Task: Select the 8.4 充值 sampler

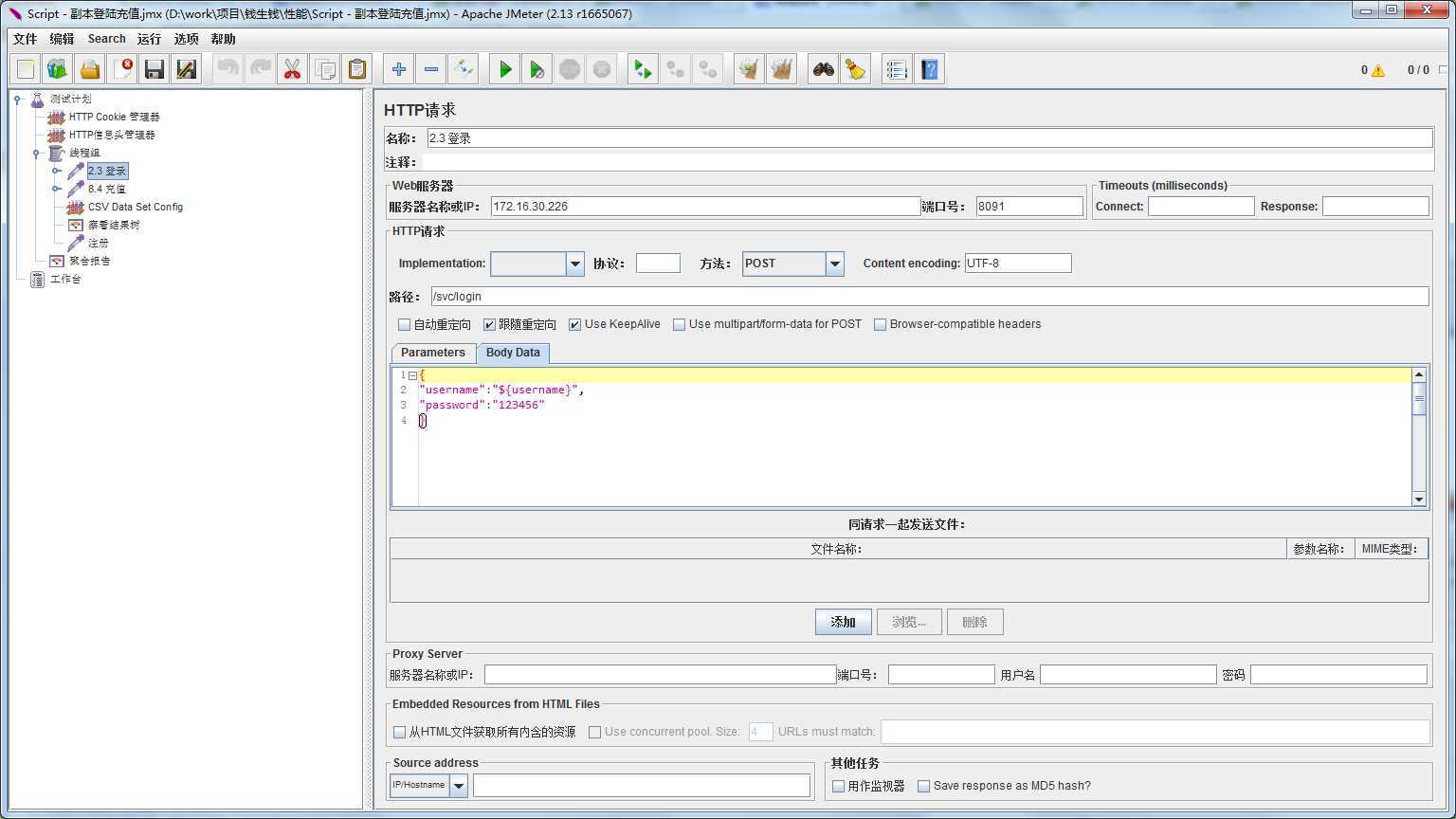Action: (x=107, y=189)
